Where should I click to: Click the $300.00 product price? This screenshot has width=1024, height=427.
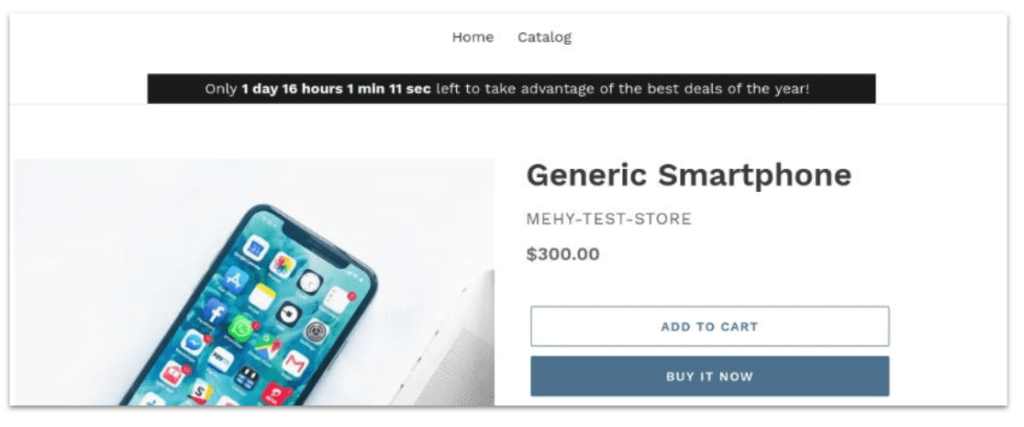pyautogui.click(x=562, y=254)
